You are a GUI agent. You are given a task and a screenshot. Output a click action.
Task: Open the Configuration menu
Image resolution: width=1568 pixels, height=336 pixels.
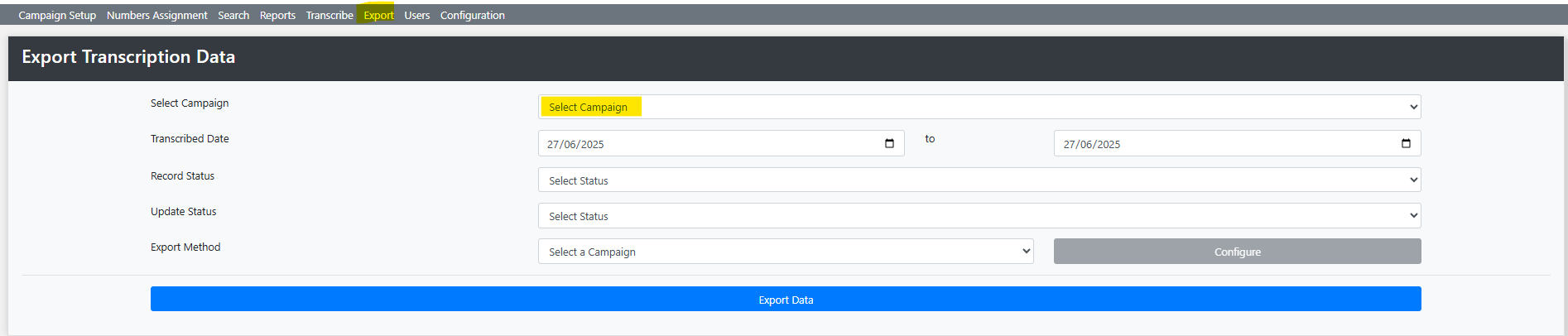(x=473, y=15)
